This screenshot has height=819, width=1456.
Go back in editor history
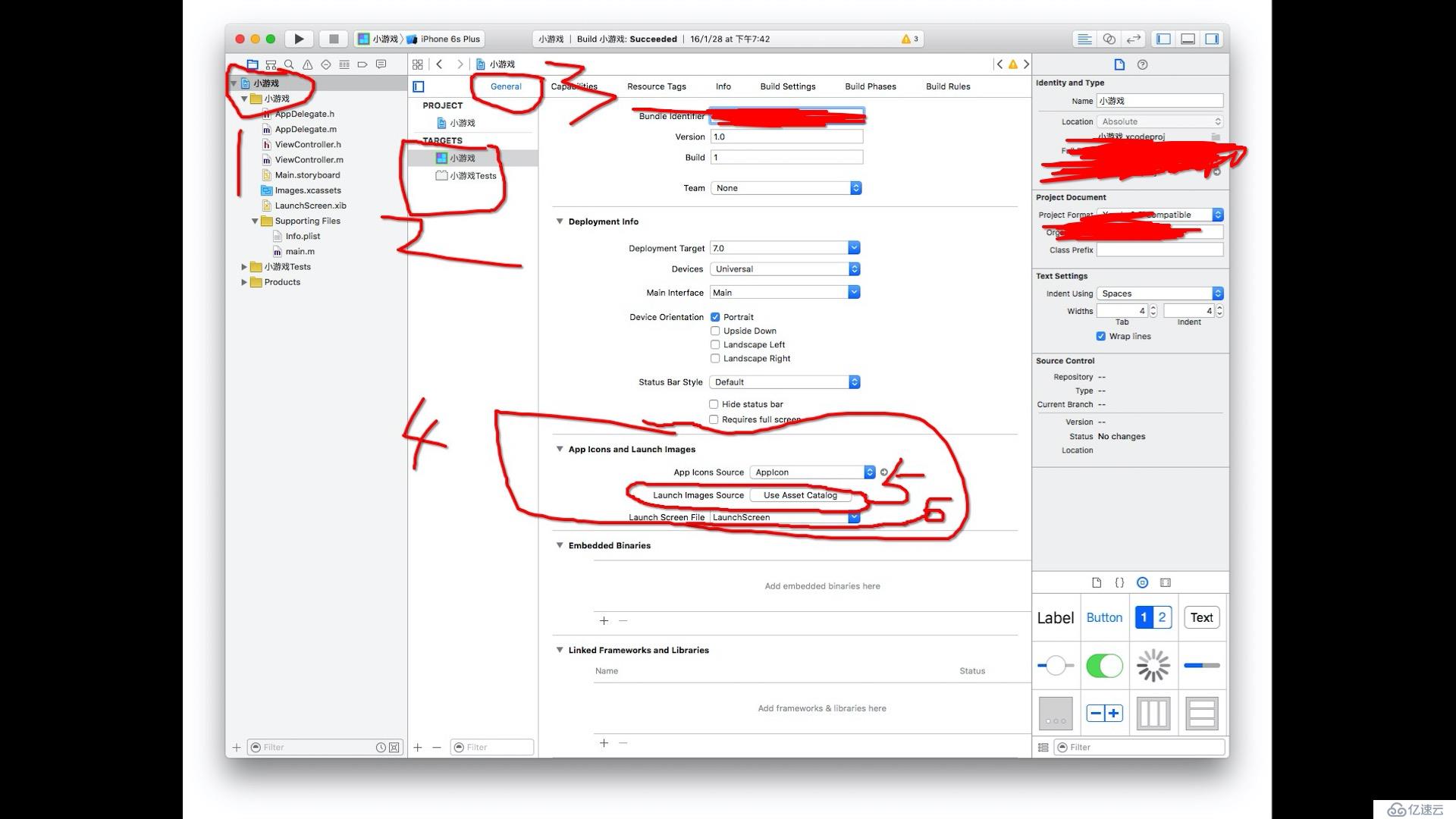[x=439, y=64]
